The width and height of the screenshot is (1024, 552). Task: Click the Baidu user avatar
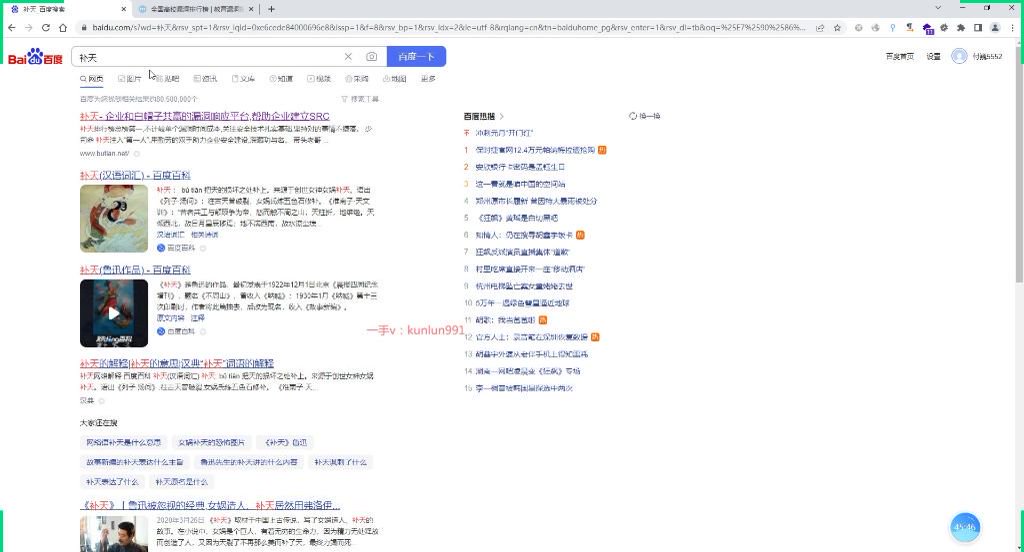click(x=959, y=57)
